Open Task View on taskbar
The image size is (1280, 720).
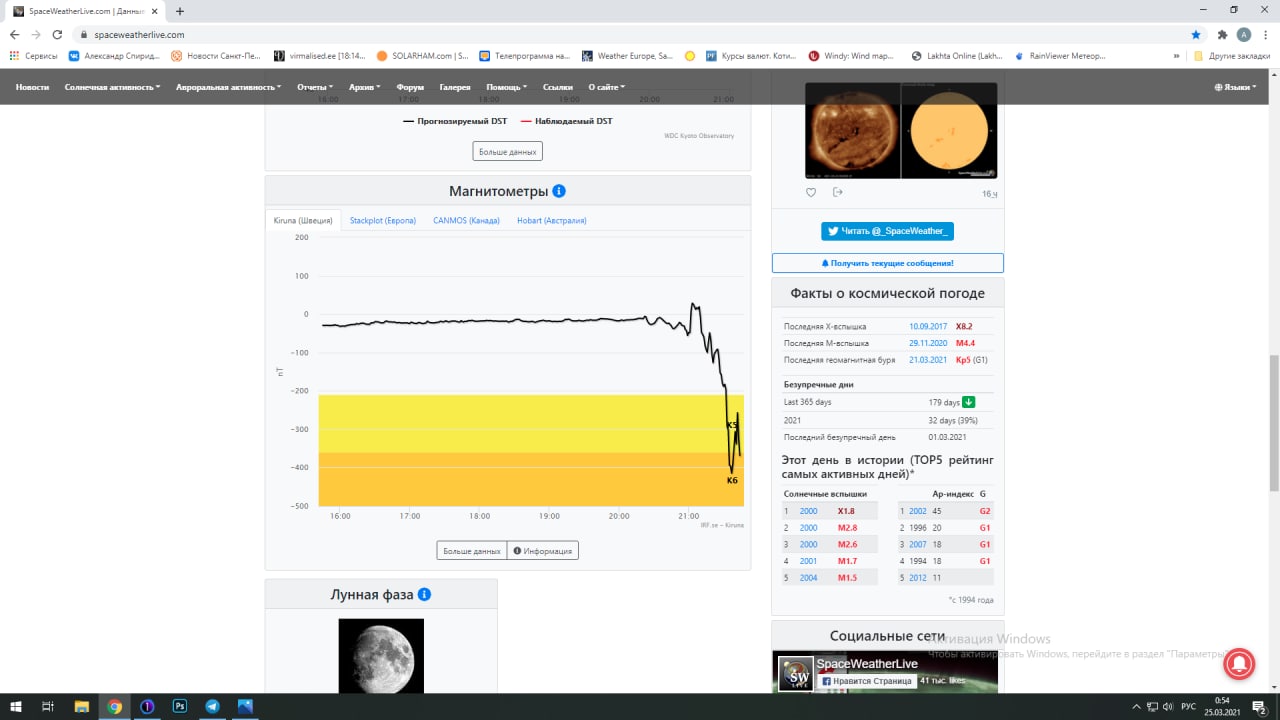pos(48,706)
